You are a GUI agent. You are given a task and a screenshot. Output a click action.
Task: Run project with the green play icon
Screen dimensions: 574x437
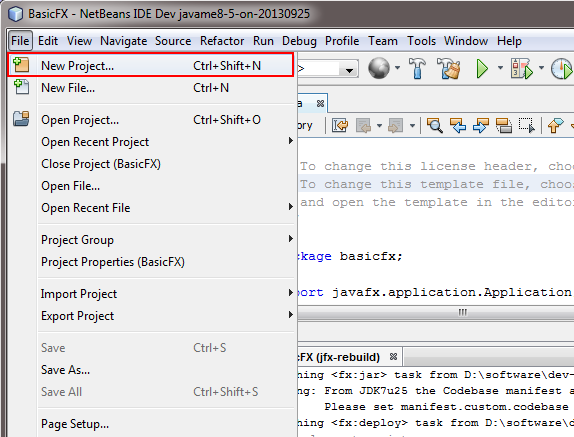(x=482, y=68)
